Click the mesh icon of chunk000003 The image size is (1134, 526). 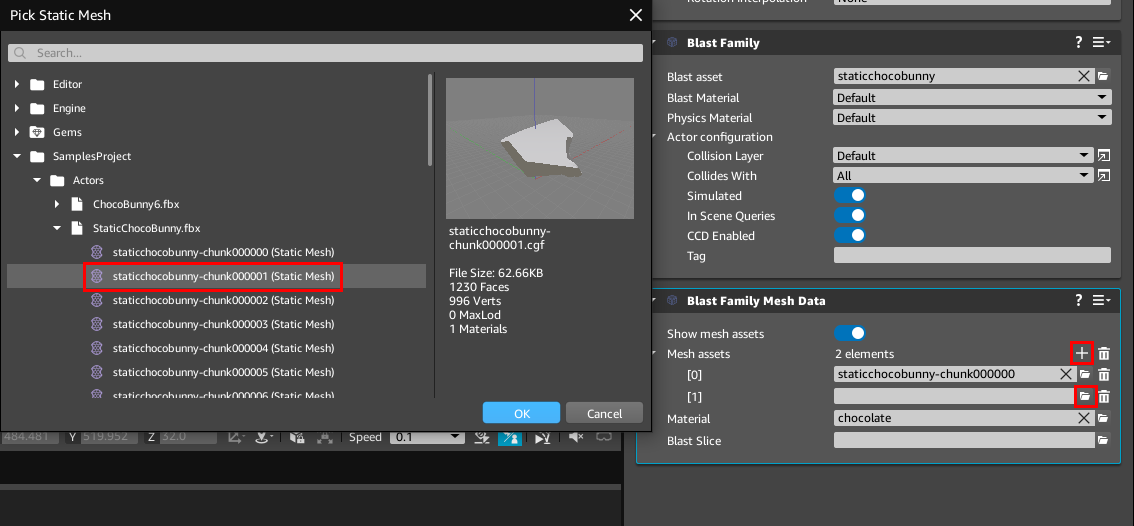[96, 324]
